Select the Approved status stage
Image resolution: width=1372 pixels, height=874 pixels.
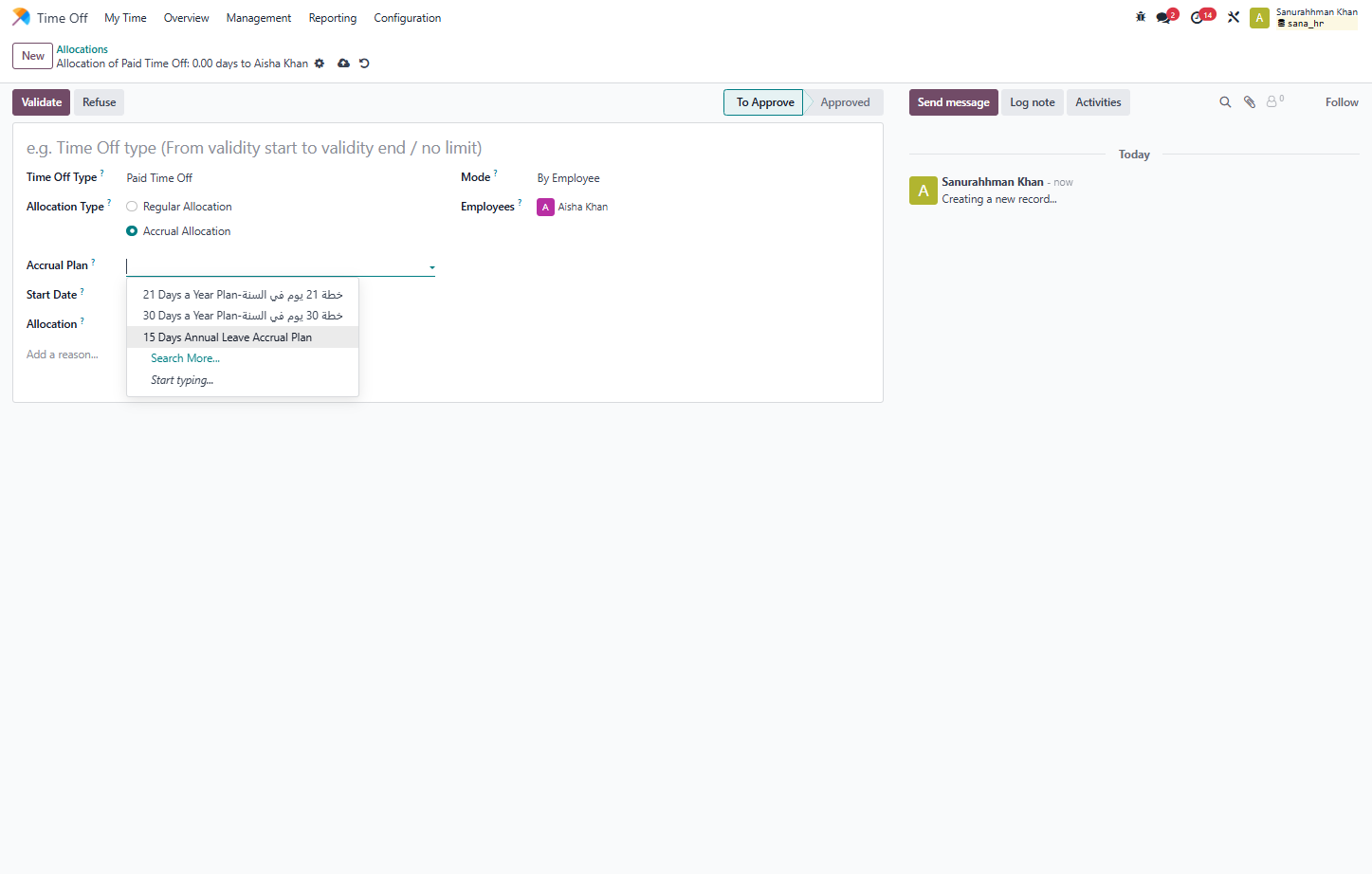click(845, 102)
